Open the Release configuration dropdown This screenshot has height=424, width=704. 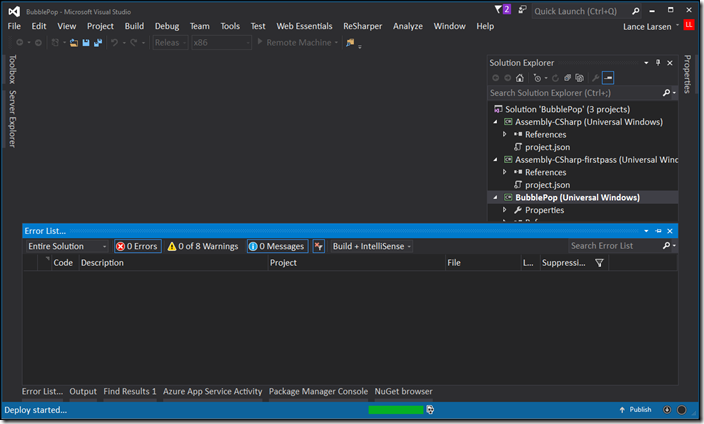point(170,43)
